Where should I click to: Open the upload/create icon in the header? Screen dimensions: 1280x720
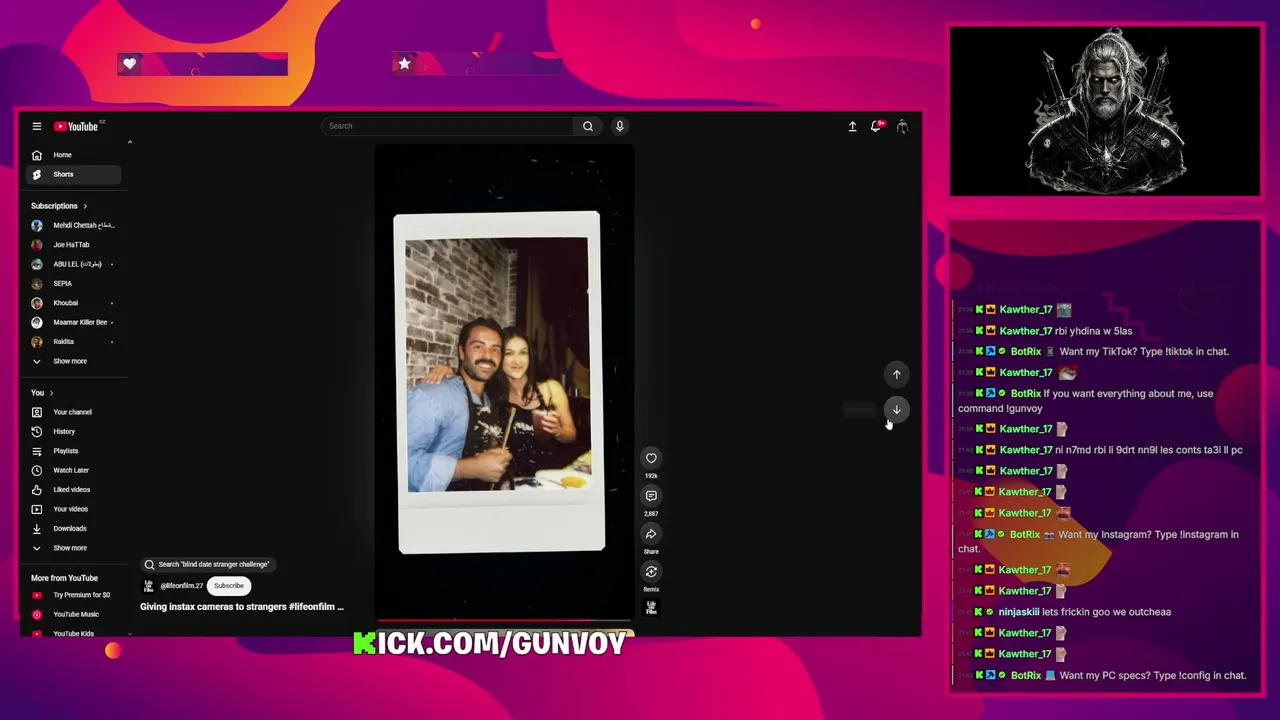click(852, 126)
